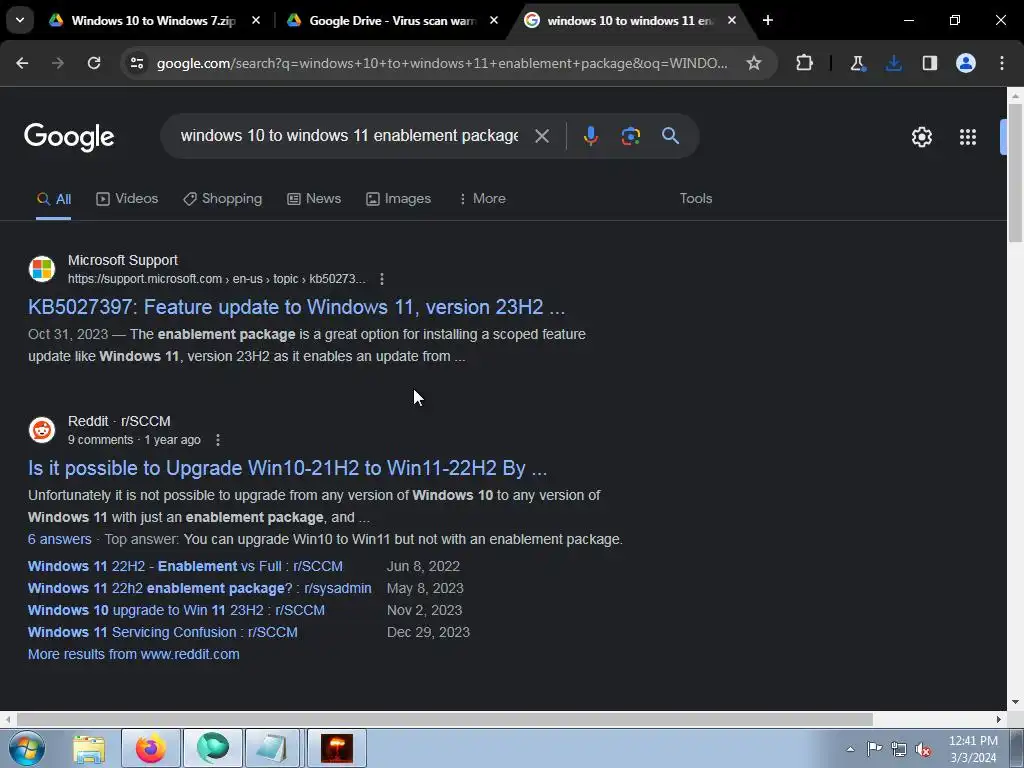
Task: Open KB5027397 Feature update result
Action: (x=296, y=307)
